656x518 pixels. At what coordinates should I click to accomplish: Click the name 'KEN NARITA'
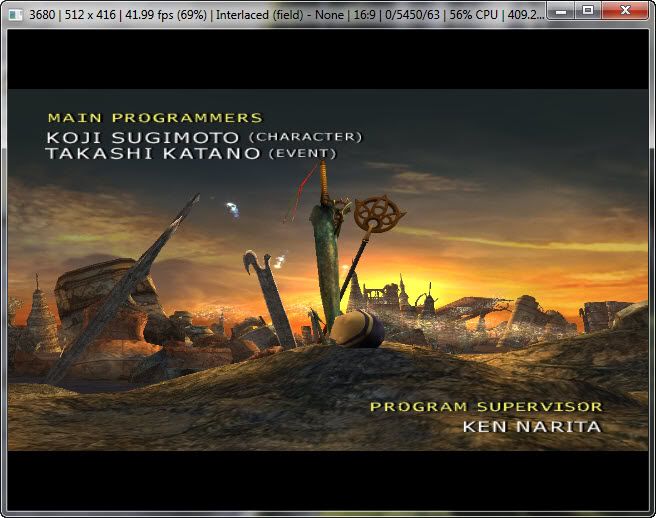[x=532, y=426]
